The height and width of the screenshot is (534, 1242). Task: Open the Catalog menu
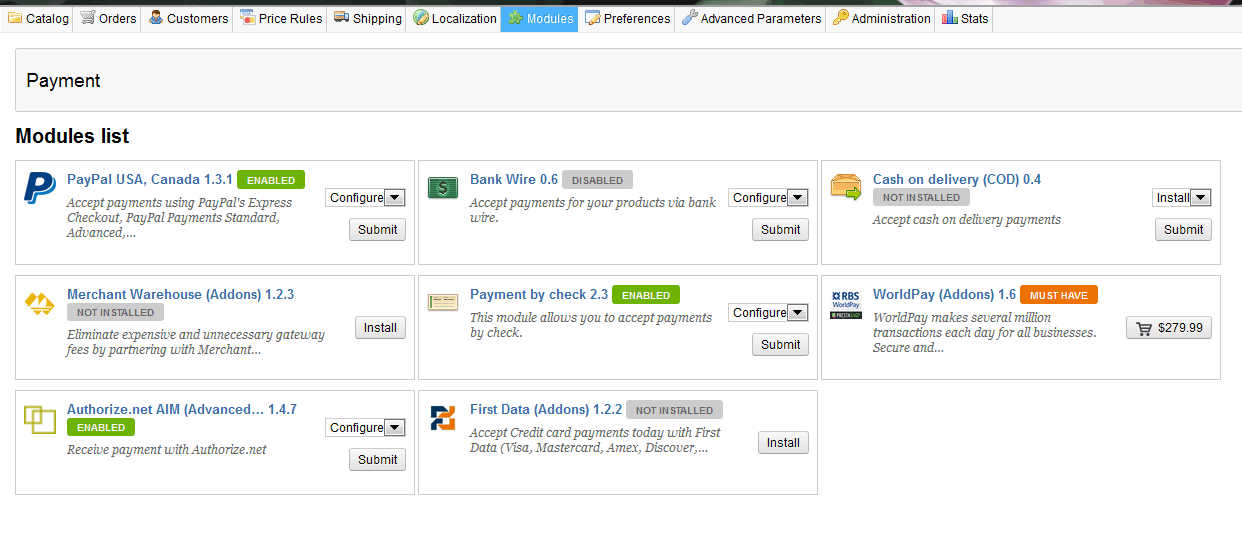[37, 18]
